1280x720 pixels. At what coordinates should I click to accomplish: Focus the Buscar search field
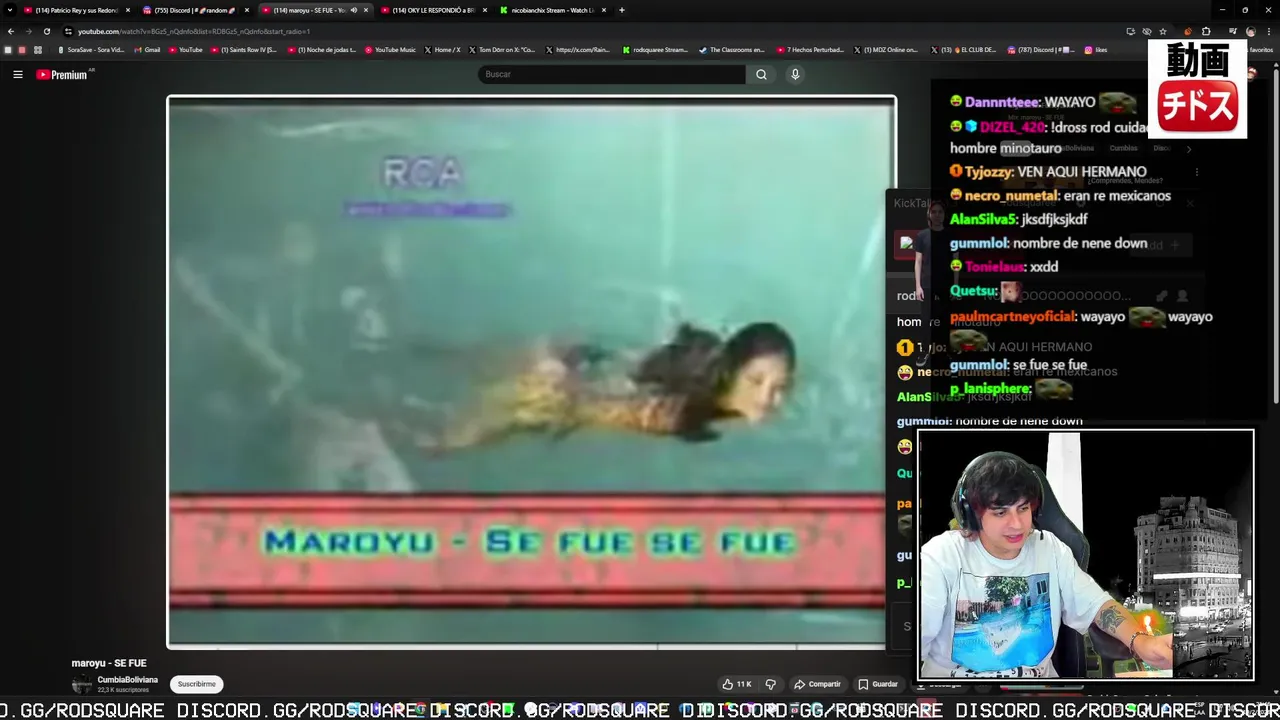click(612, 74)
